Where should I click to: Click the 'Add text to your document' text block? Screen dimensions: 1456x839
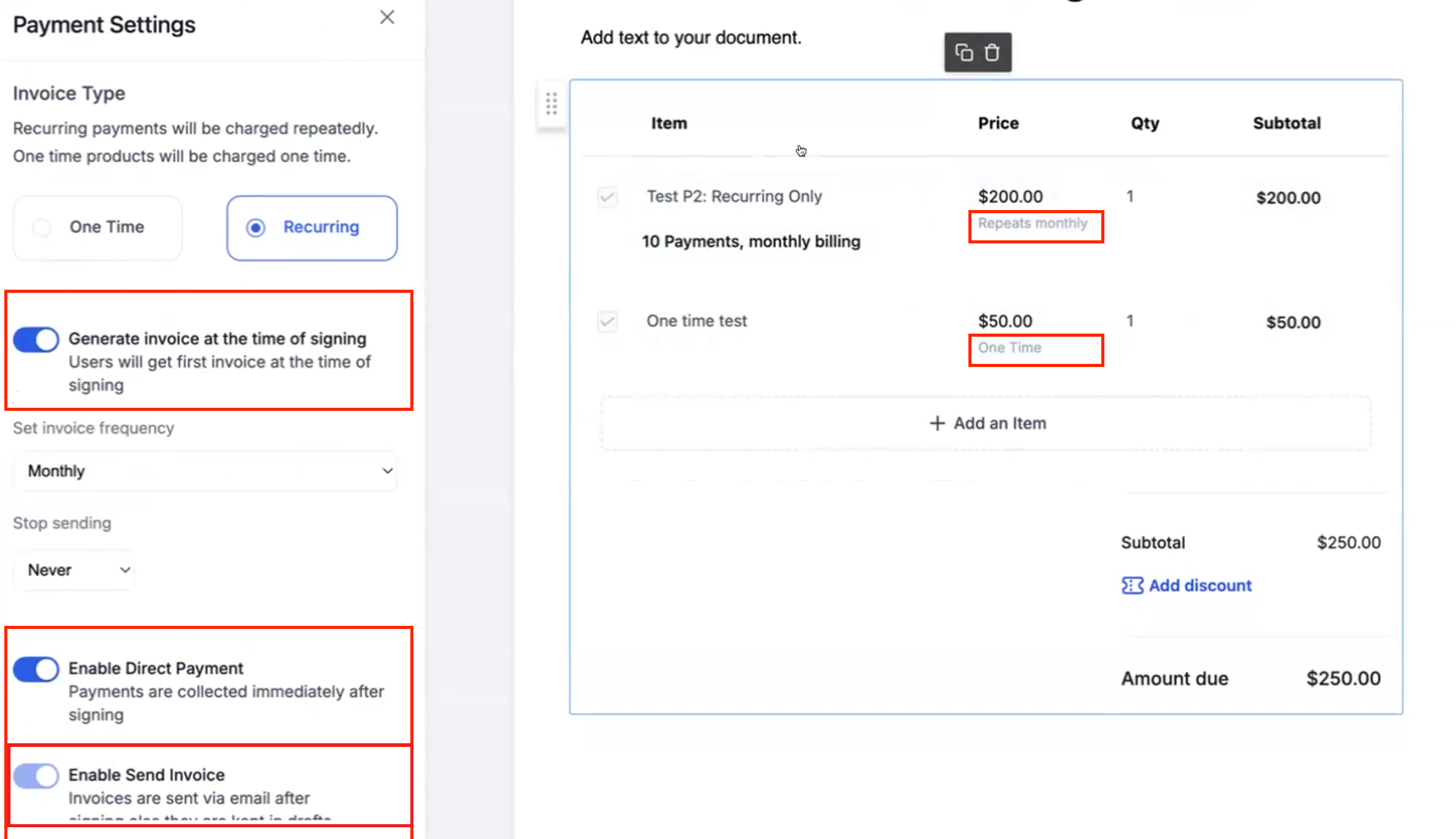[x=690, y=38]
